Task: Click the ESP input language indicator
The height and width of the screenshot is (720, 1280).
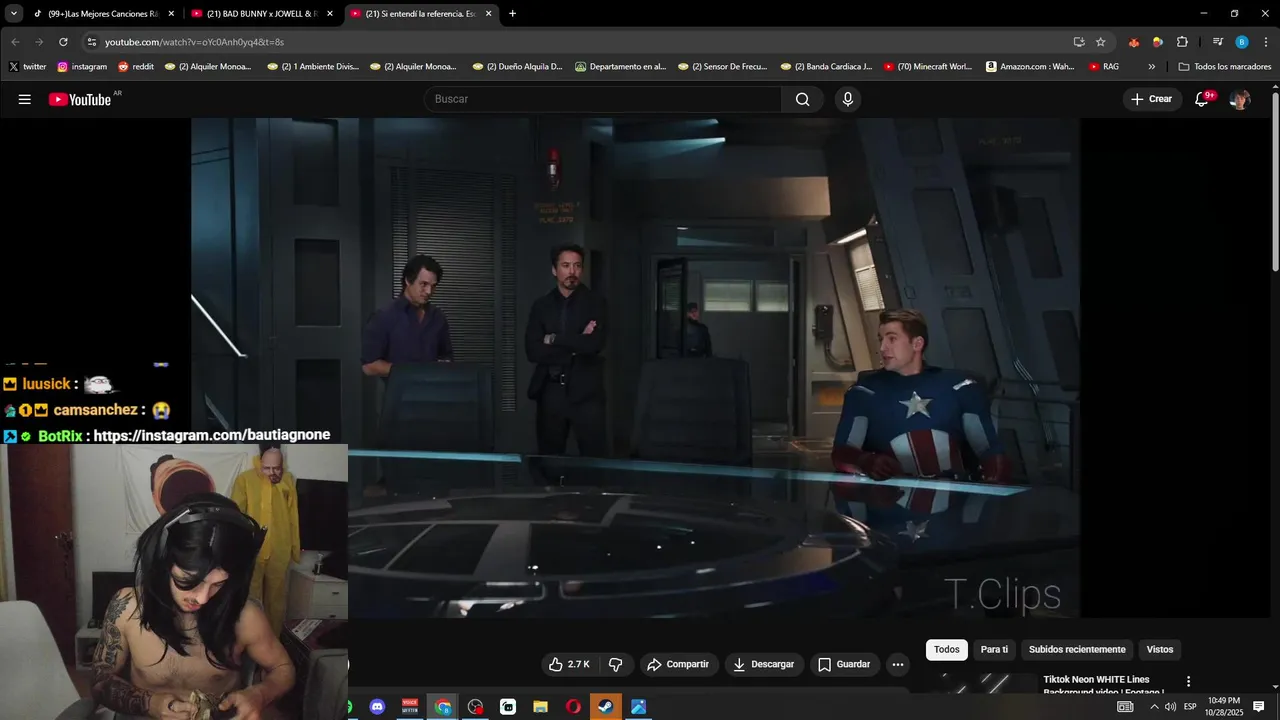Action: point(1190,707)
